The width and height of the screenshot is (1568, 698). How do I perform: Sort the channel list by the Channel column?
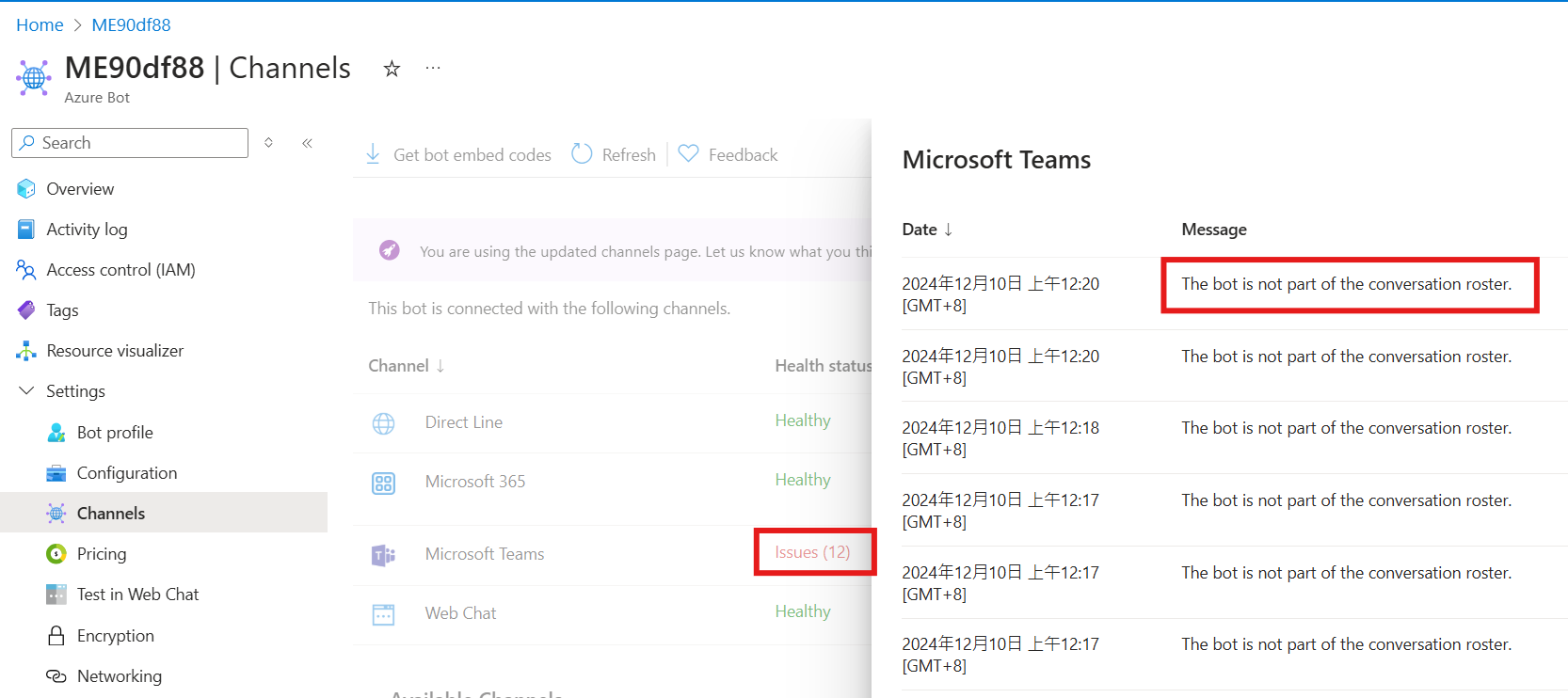tap(407, 366)
